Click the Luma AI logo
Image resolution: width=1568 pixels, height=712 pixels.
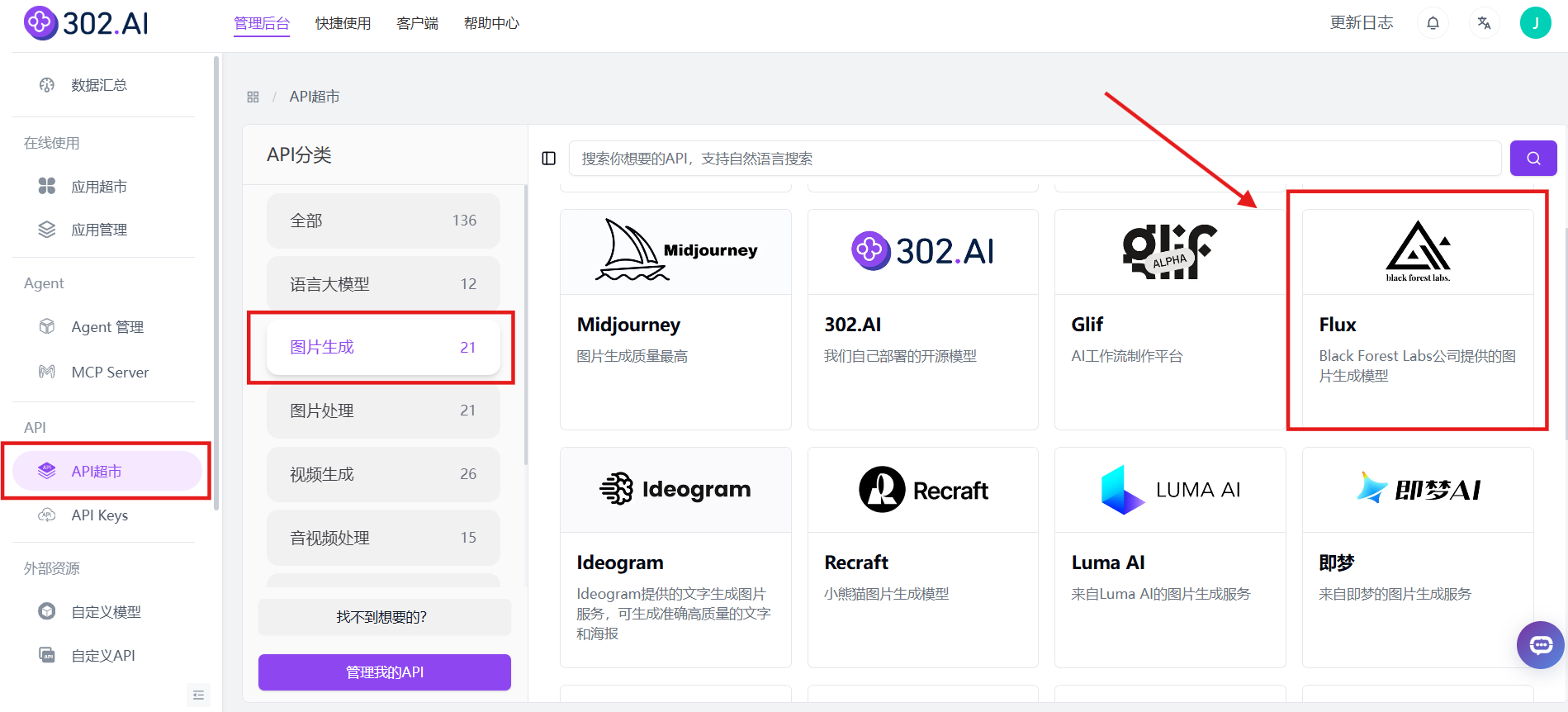coord(1169,490)
